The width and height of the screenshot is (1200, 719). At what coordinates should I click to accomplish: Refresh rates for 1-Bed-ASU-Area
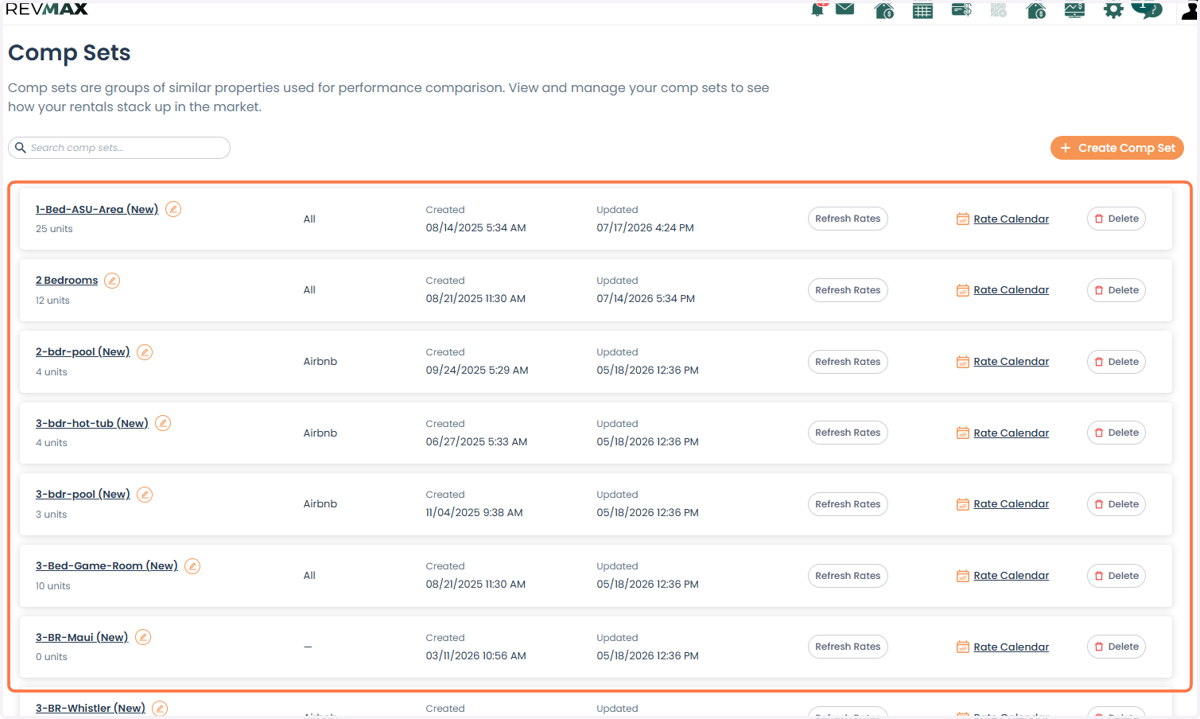pos(848,219)
